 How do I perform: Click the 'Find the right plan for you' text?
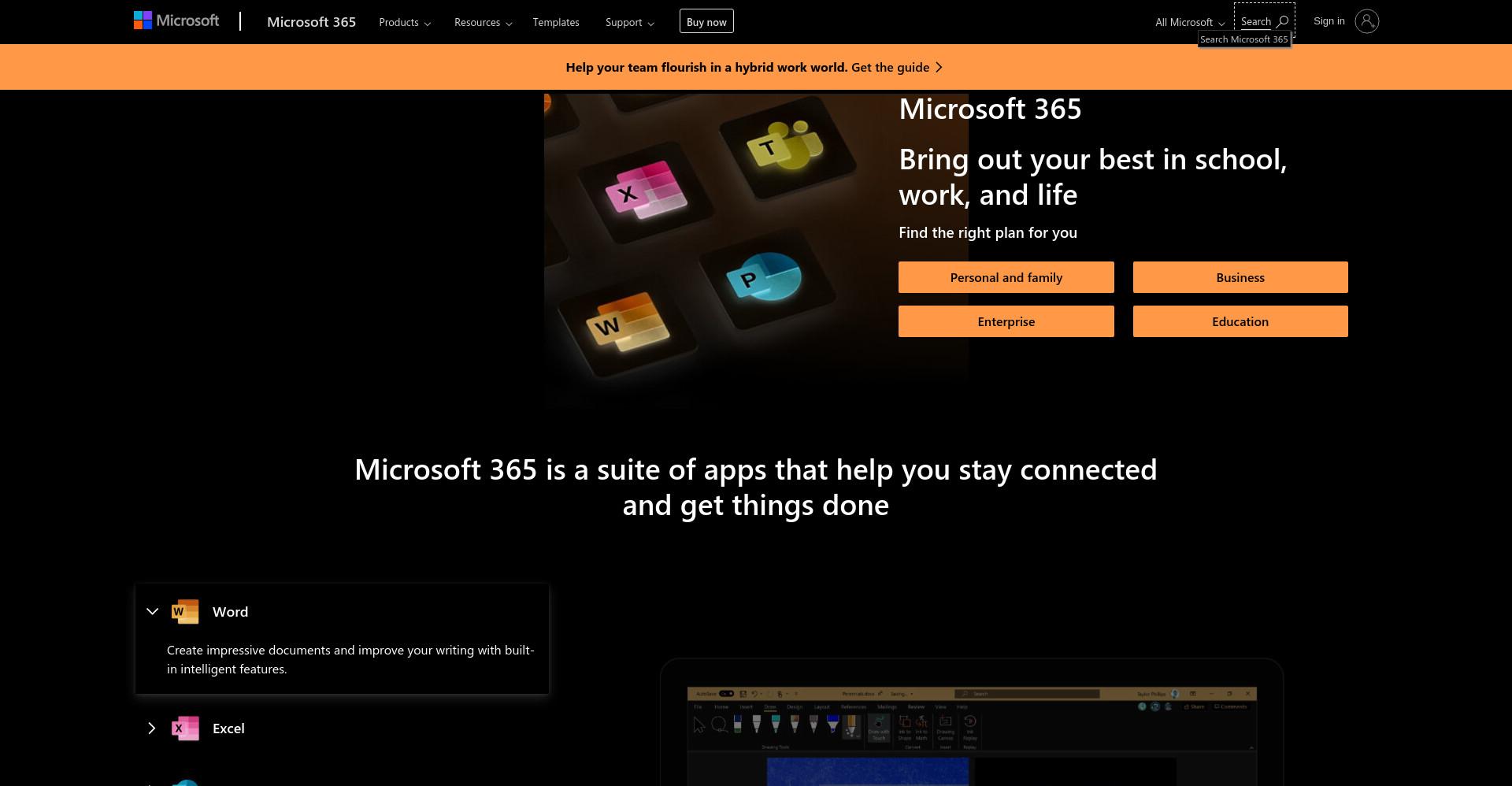tap(988, 232)
